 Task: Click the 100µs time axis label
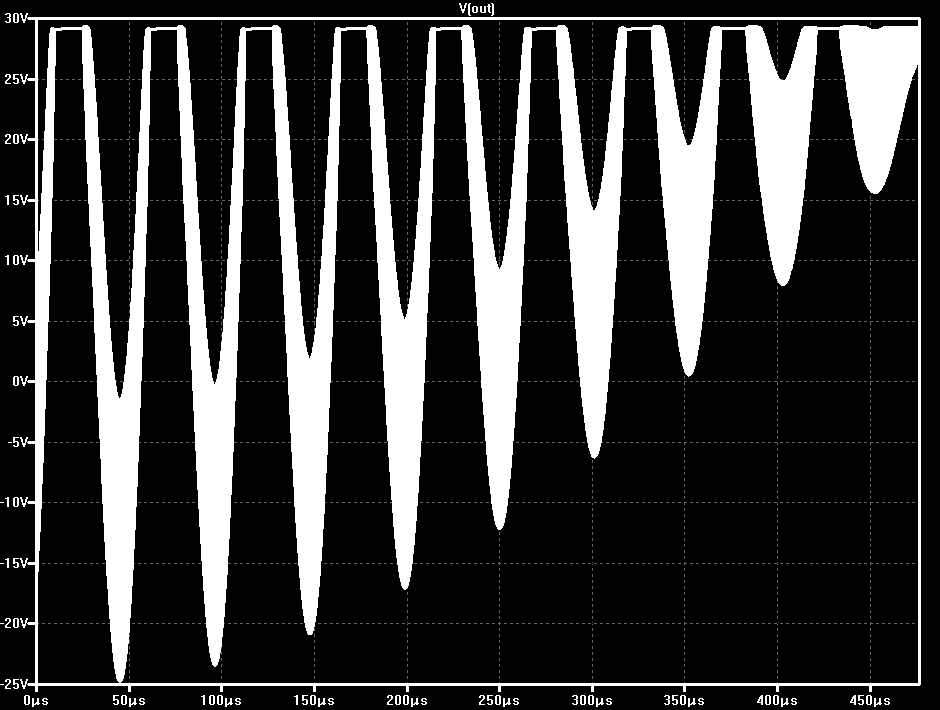(221, 701)
